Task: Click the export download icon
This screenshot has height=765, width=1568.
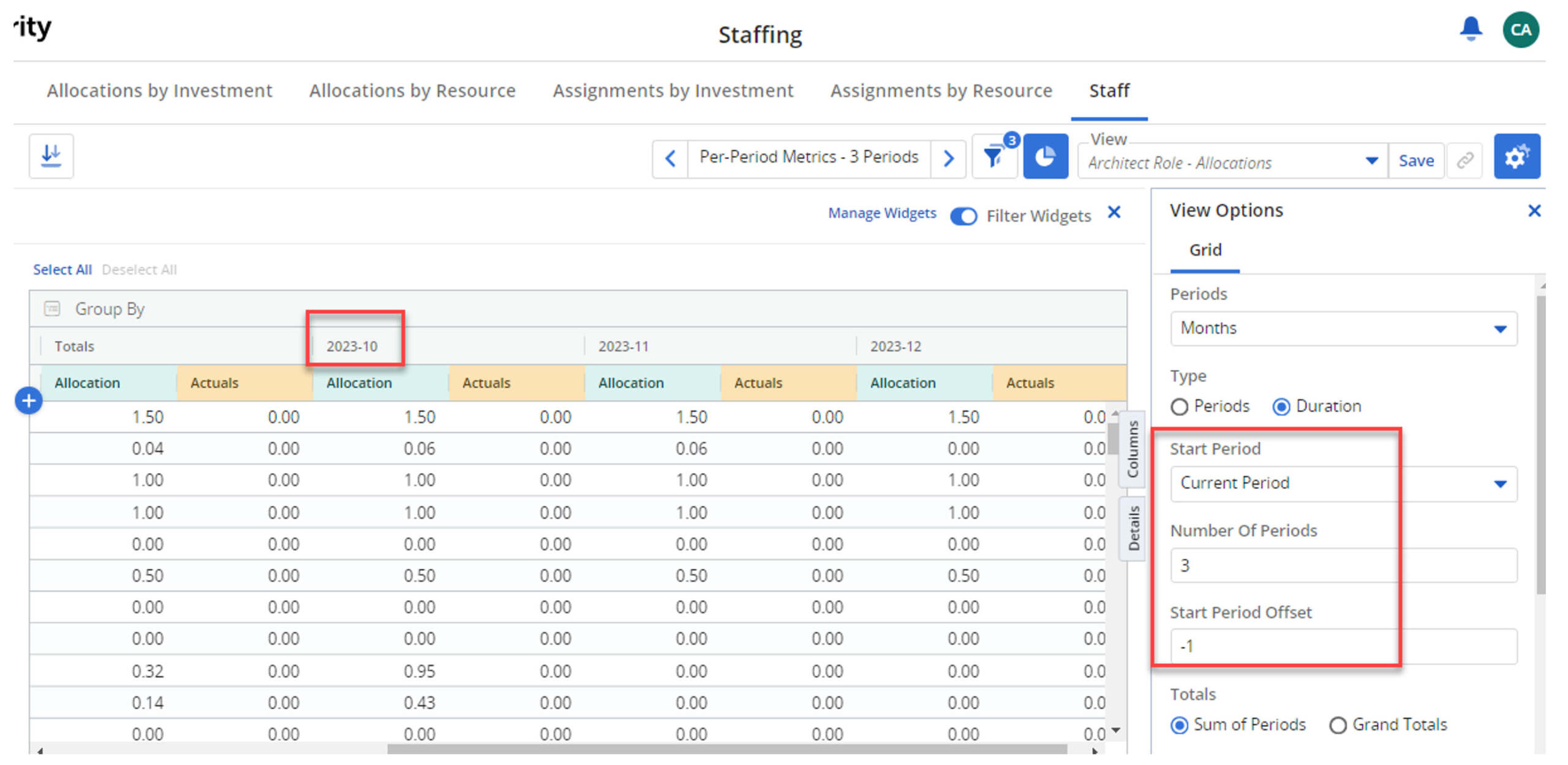Action: [x=51, y=156]
